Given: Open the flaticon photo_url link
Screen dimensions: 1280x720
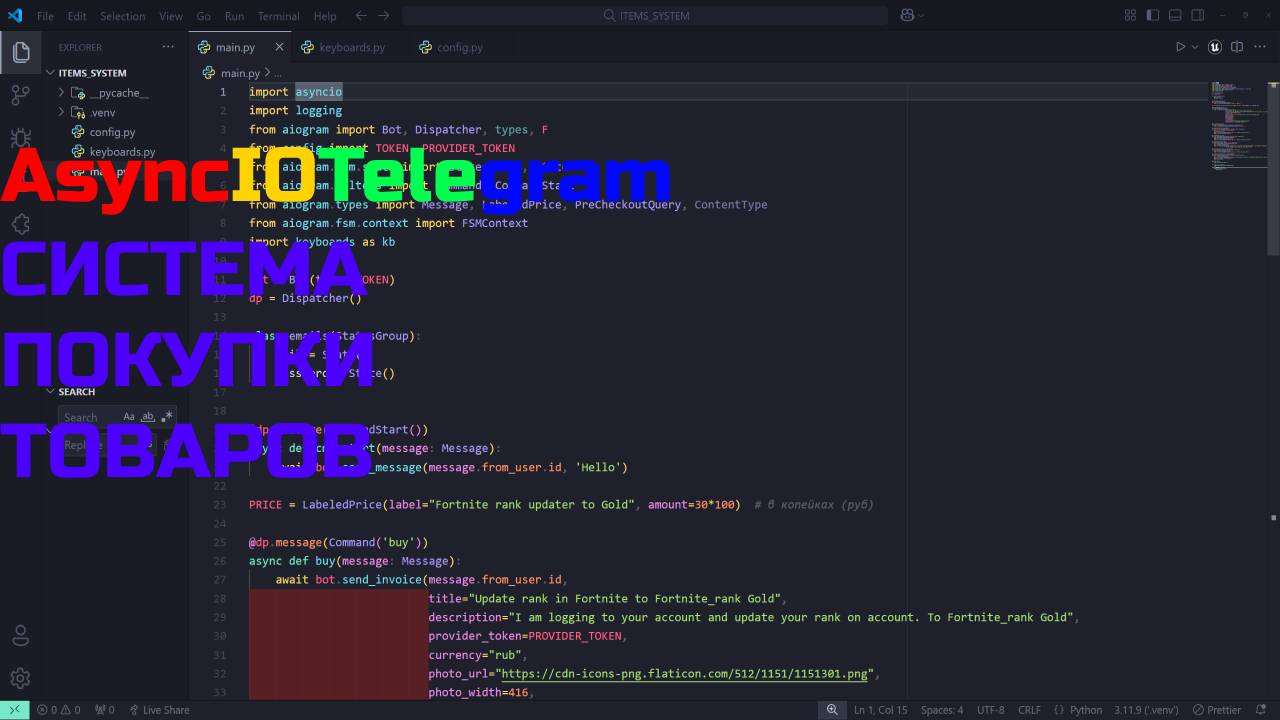Looking at the screenshot, I should pyautogui.click(x=685, y=674).
